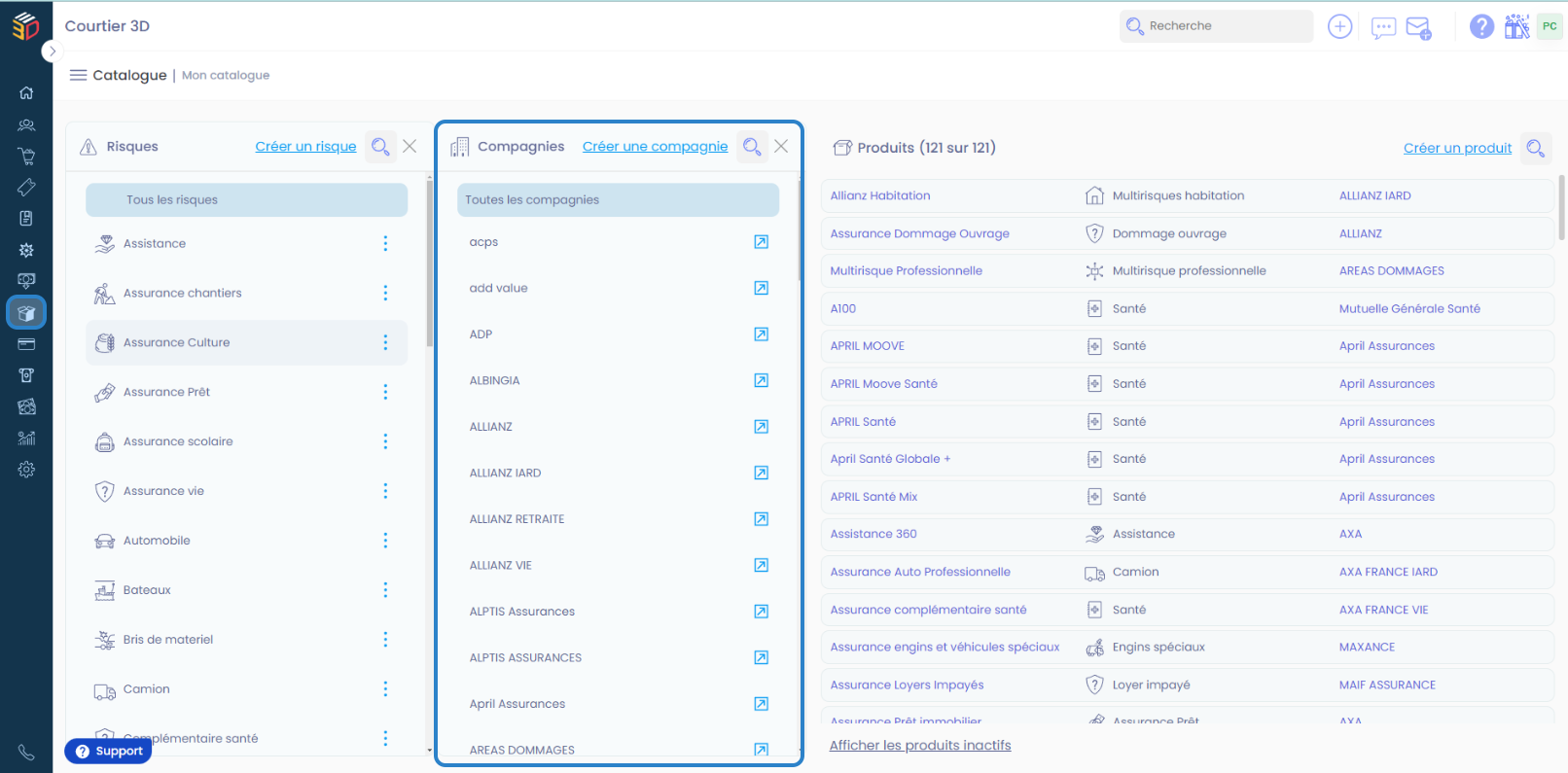Image resolution: width=1568 pixels, height=773 pixels.
Task: Open the home icon in the sidebar
Action: click(x=26, y=93)
